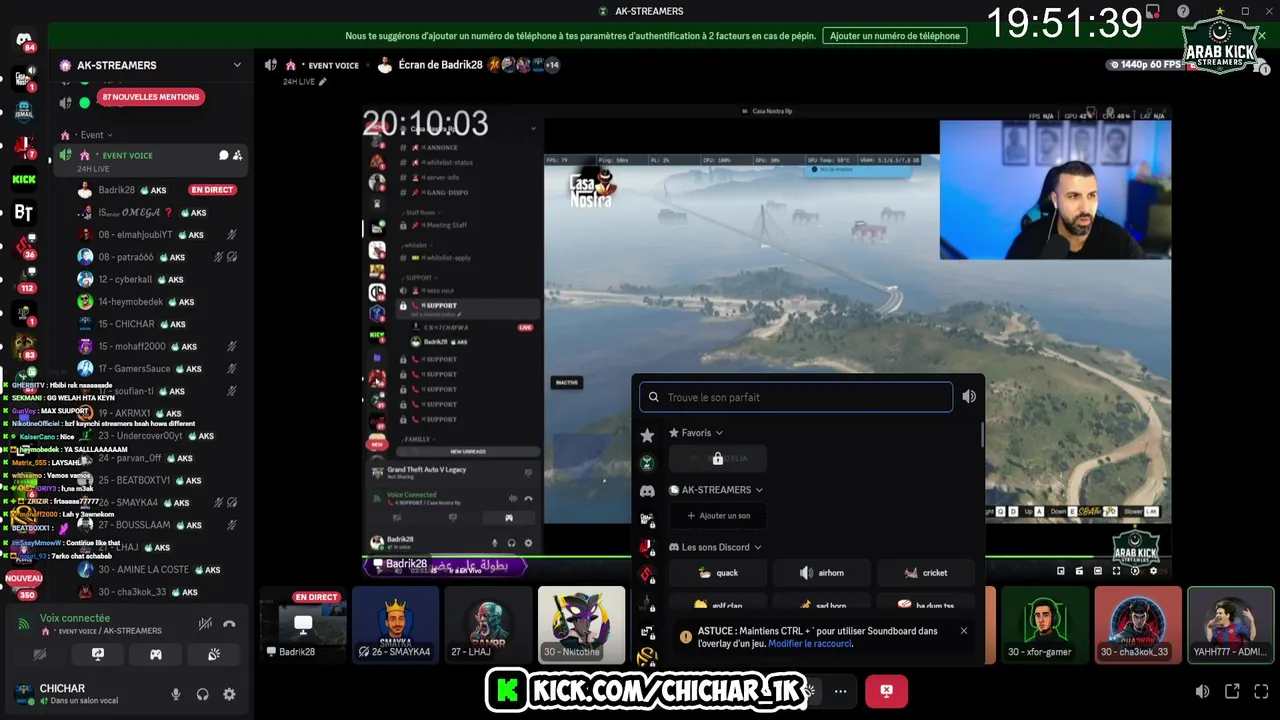The height and width of the screenshot is (720, 1280).
Task: Open text chat of EVENT VOICE channel
Action: [223, 155]
